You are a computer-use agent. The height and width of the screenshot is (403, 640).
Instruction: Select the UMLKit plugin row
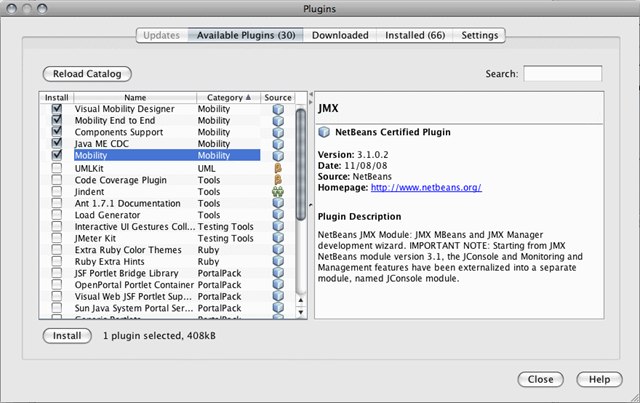(167, 168)
